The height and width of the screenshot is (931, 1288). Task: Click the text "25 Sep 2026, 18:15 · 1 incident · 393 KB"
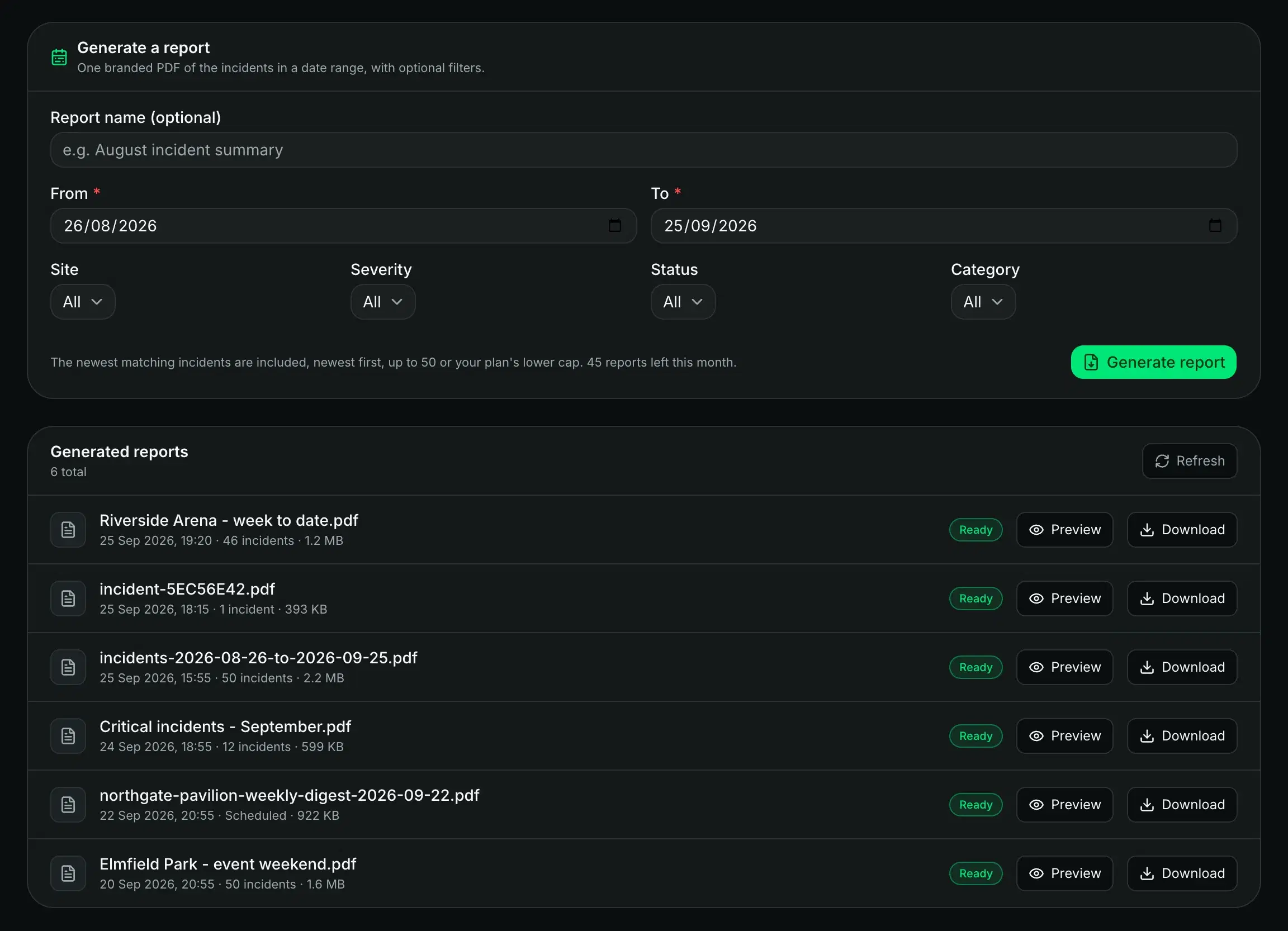click(x=213, y=610)
